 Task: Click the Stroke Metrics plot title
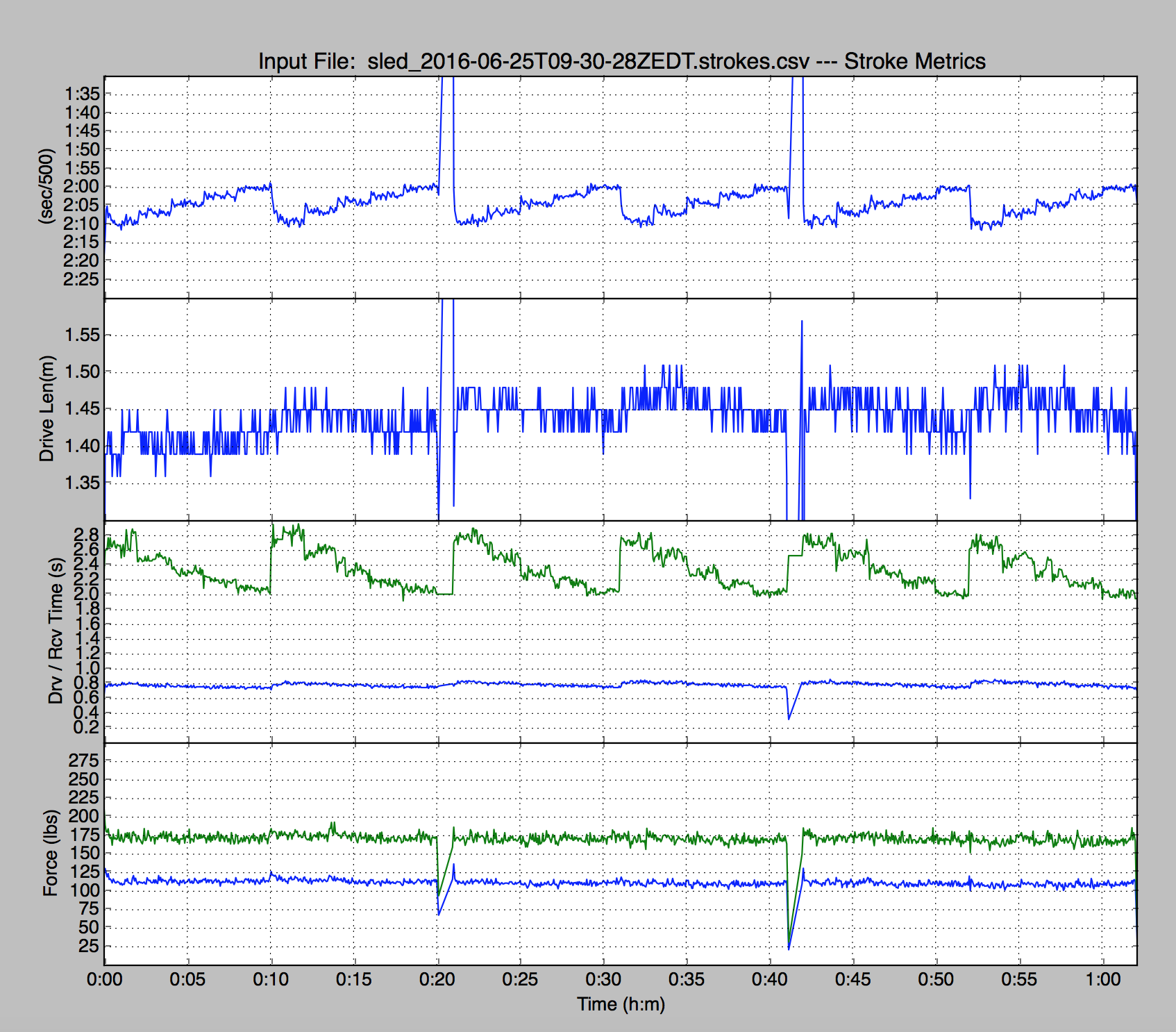point(621,61)
